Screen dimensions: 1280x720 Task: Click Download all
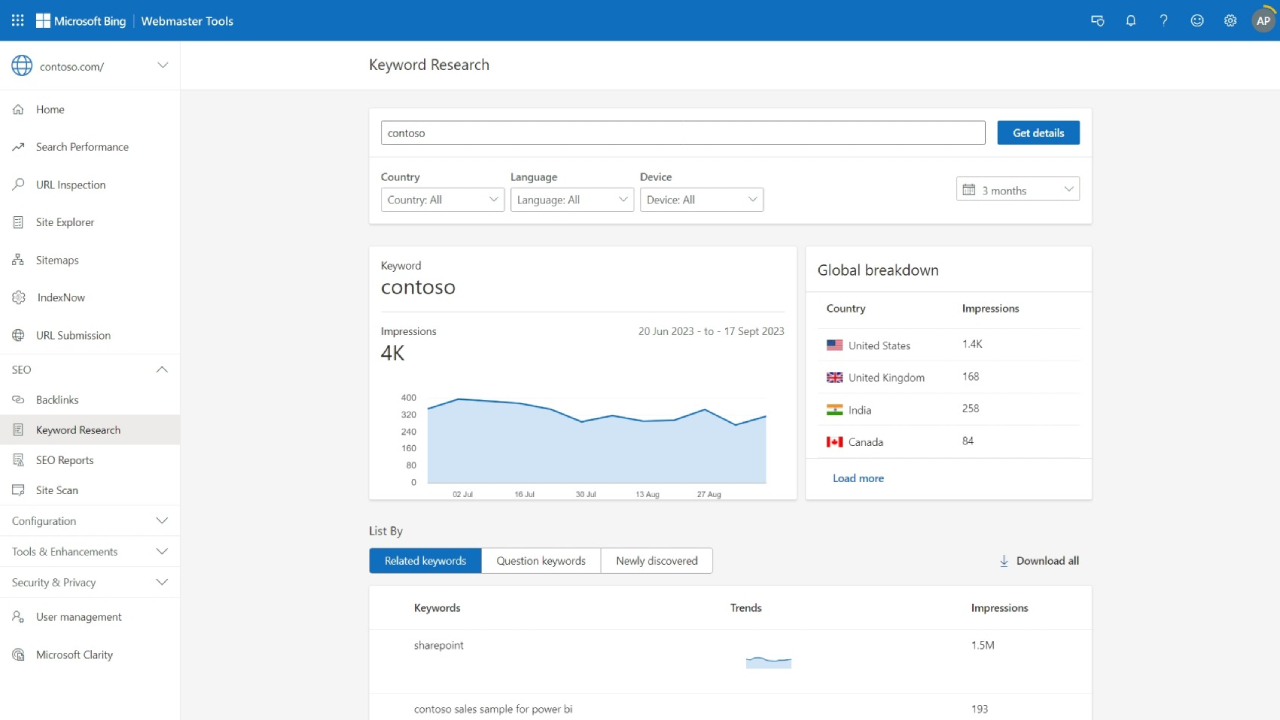(1047, 561)
